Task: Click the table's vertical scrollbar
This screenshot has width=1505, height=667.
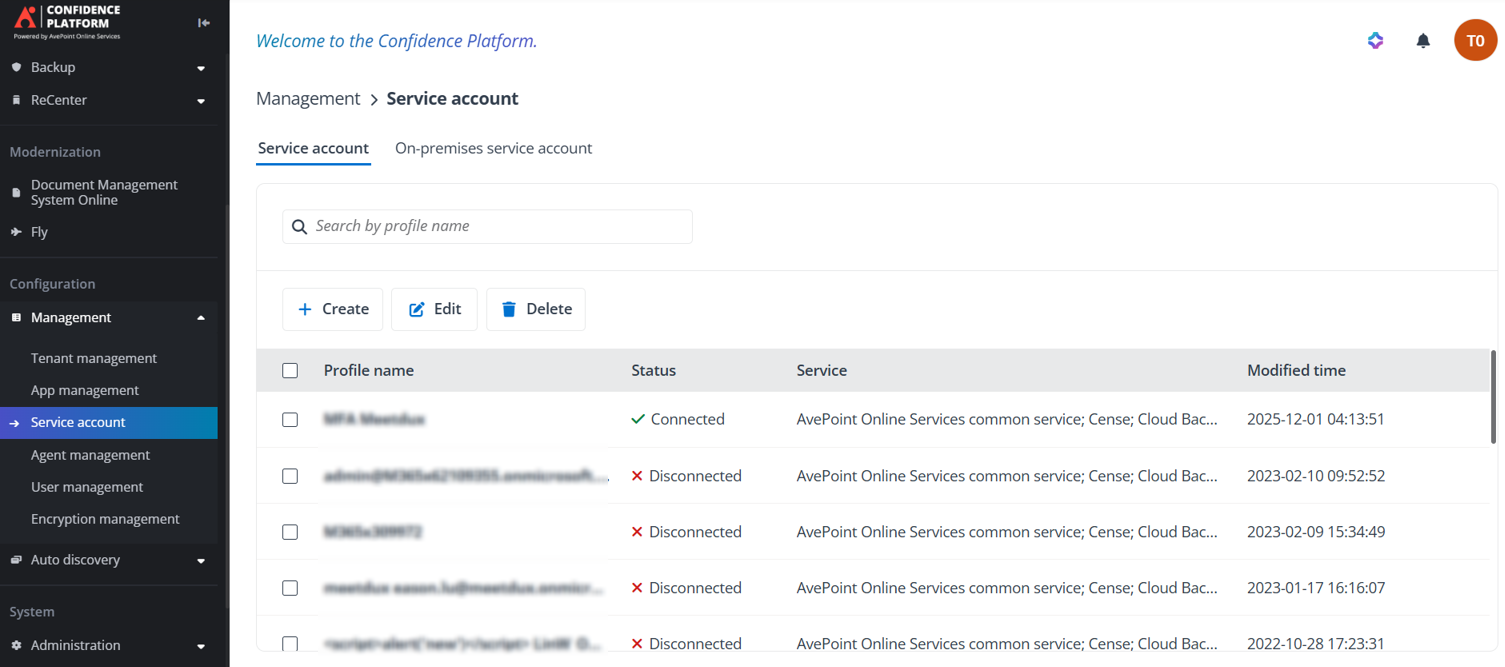Action: click(x=1493, y=397)
